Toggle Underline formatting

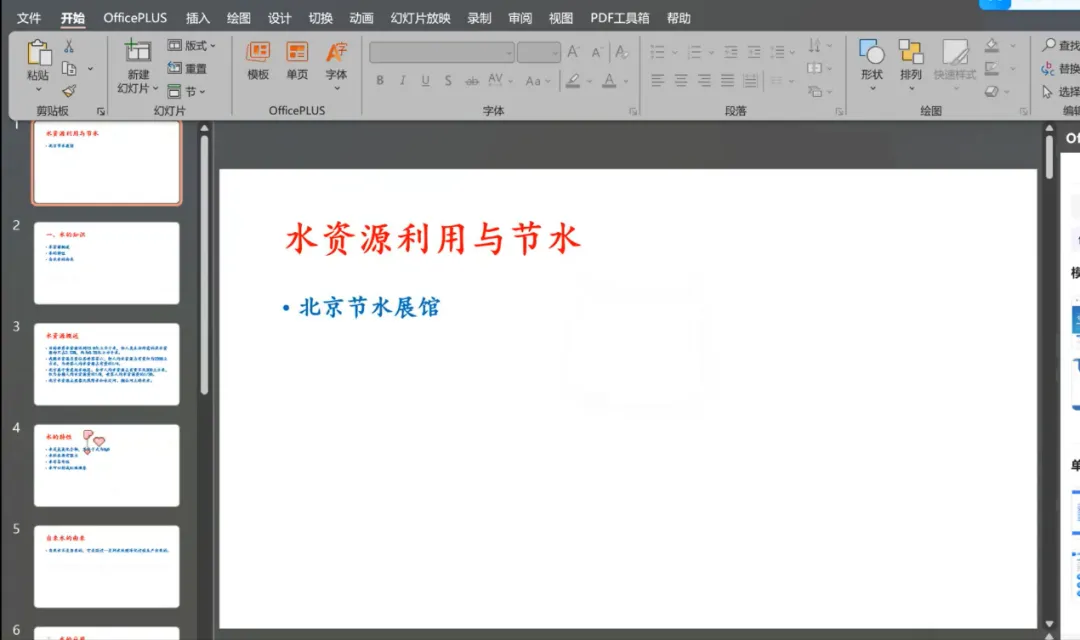[x=426, y=81]
